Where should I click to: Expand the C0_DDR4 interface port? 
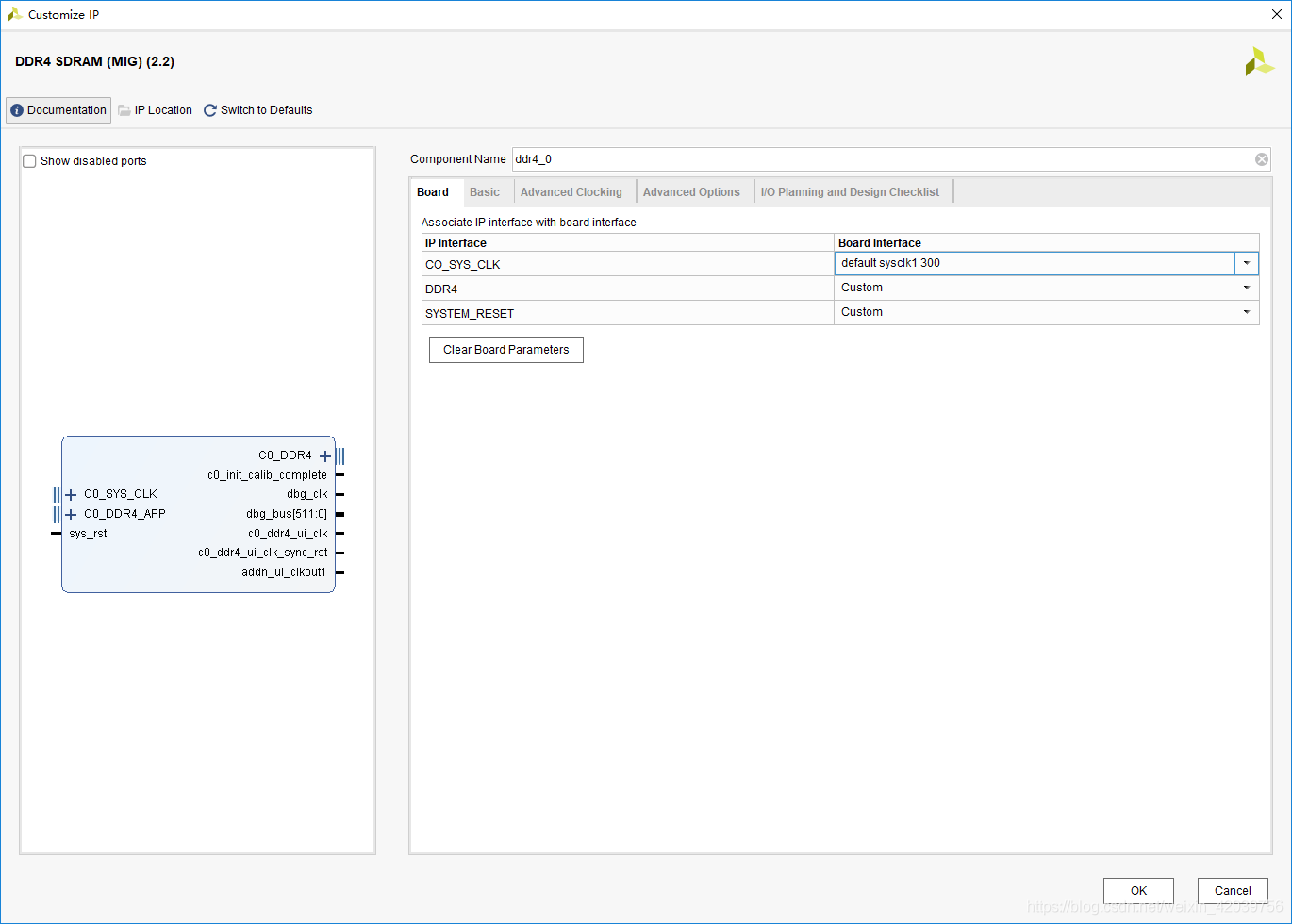325,456
